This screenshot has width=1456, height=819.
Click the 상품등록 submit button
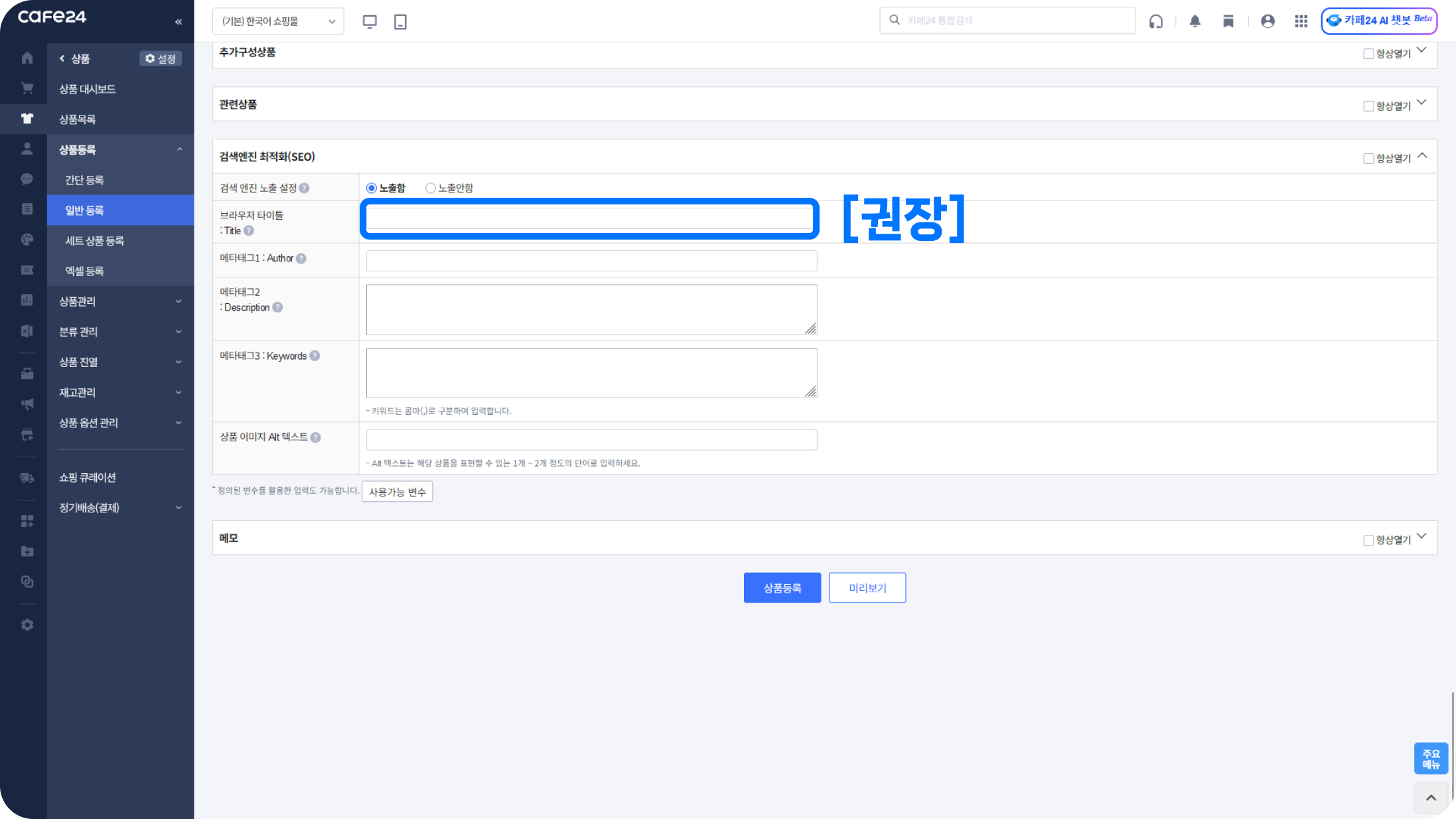782,588
